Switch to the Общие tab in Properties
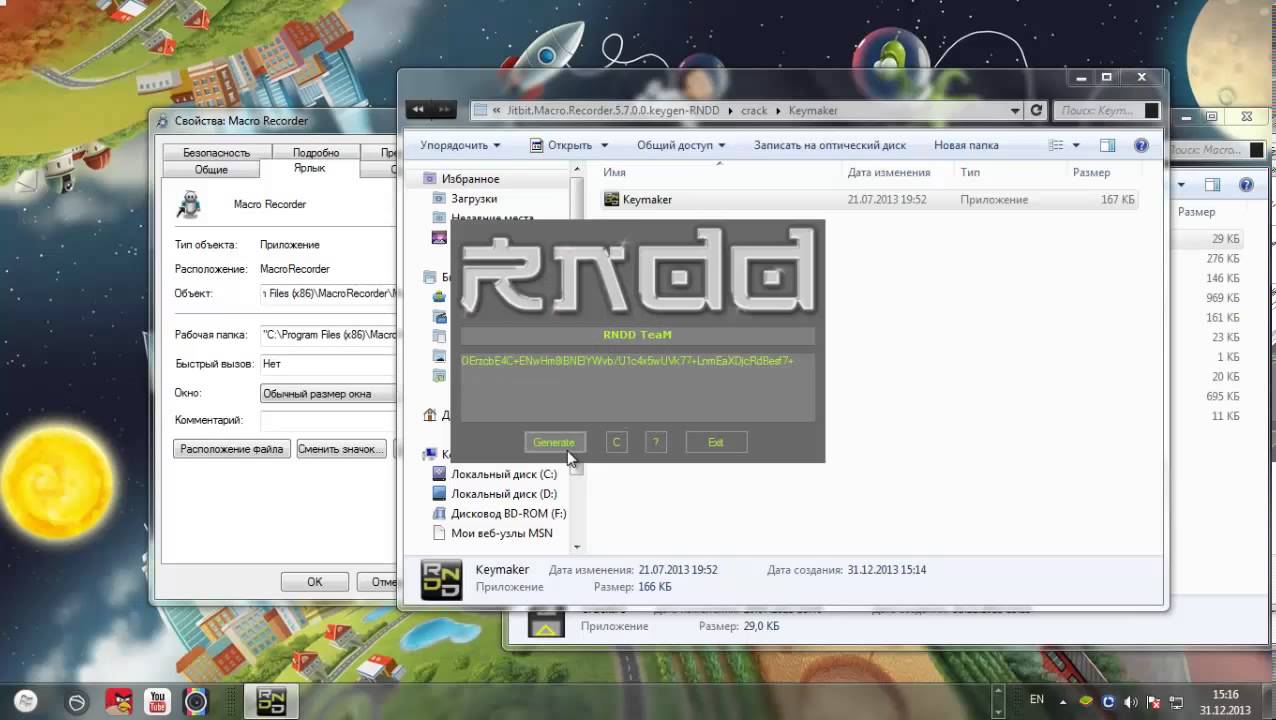This screenshot has width=1276, height=720. (211, 170)
